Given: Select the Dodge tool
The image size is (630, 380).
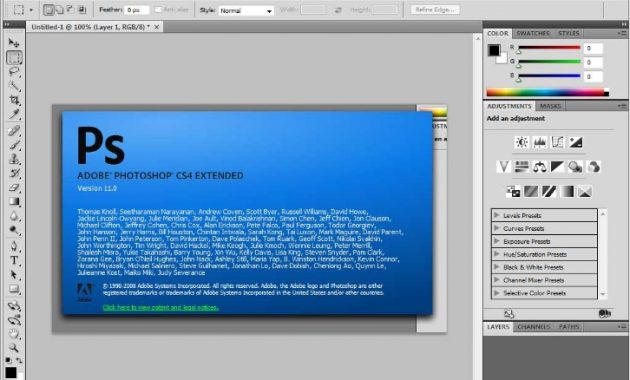Looking at the screenshot, I should 14,230.
